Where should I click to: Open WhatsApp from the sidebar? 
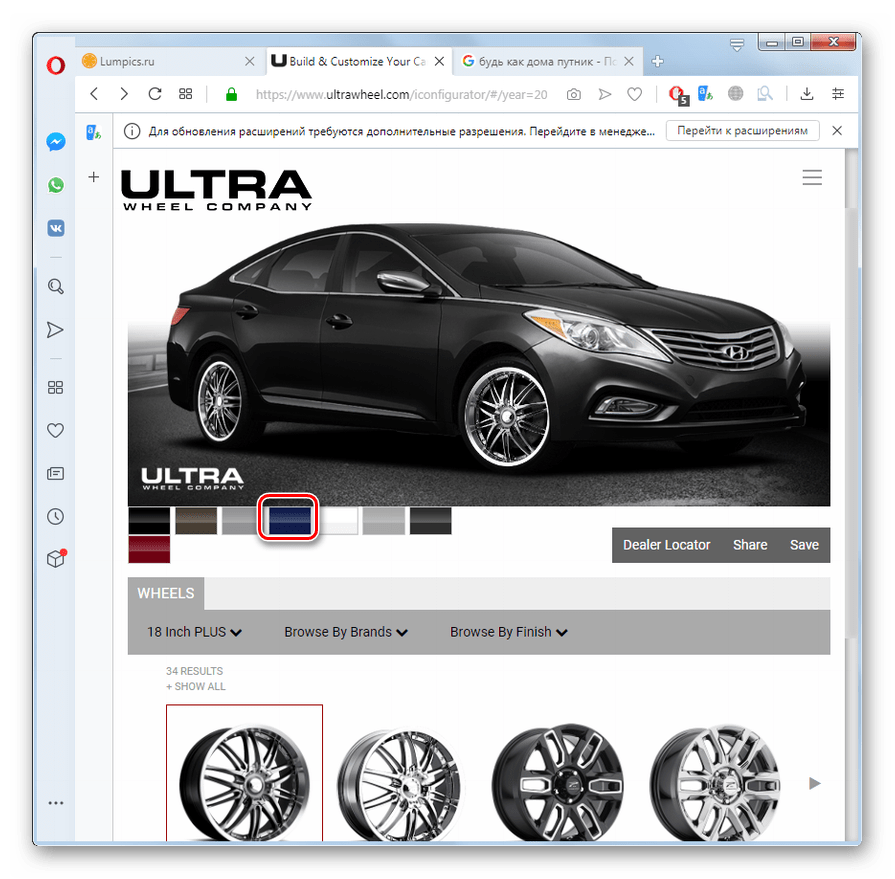[55, 185]
